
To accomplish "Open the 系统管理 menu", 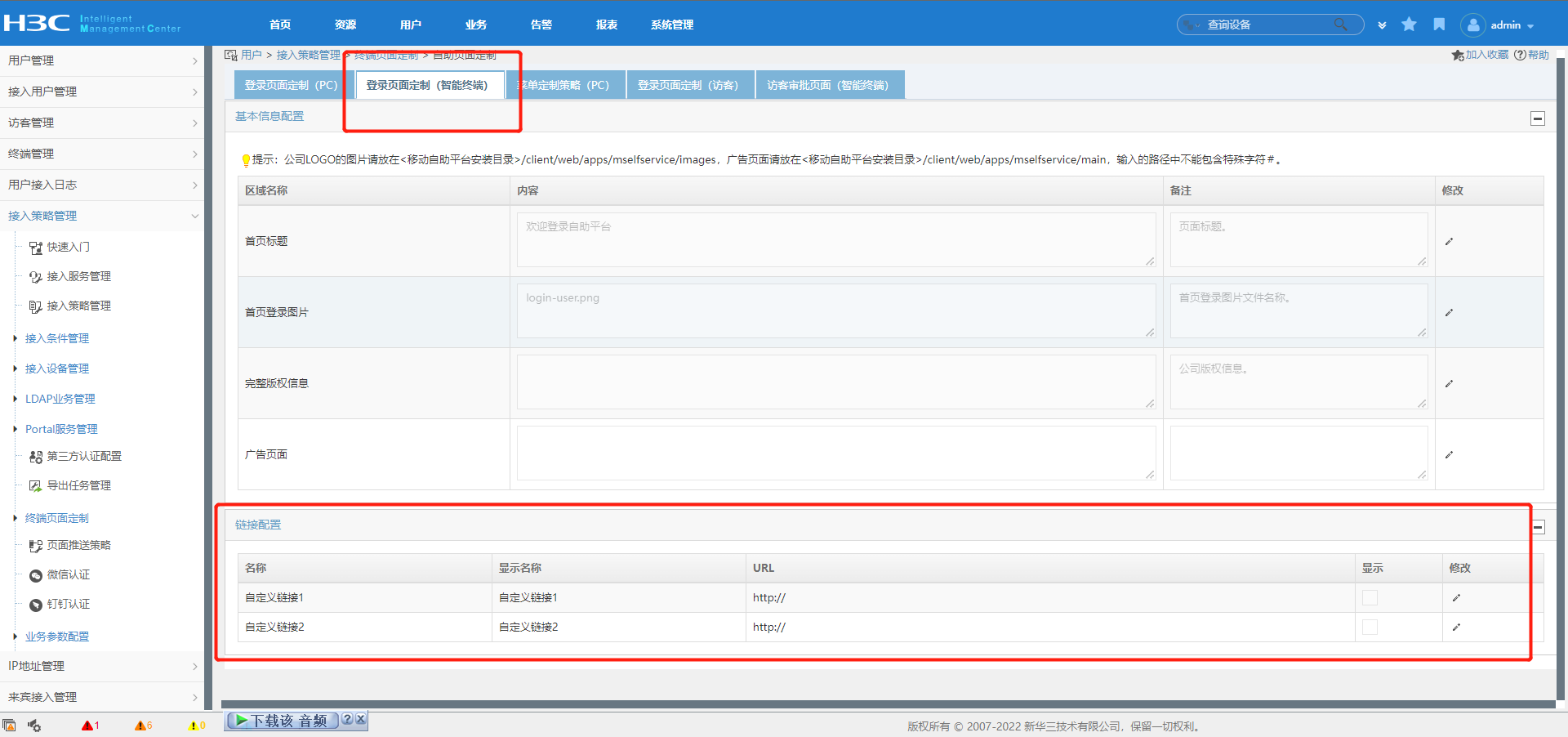I will point(672,25).
